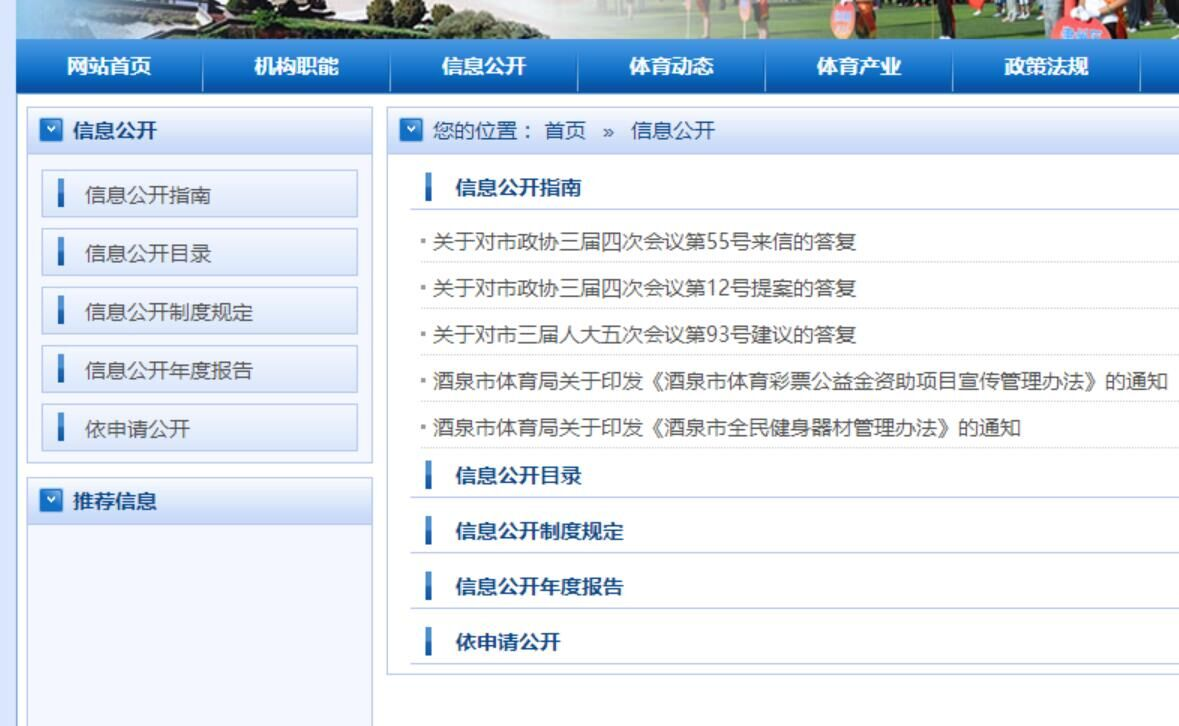Viewport: 1179px width, 726px height.
Task: Click 信息公开制度规定 sidebar button
Action: click(199, 312)
